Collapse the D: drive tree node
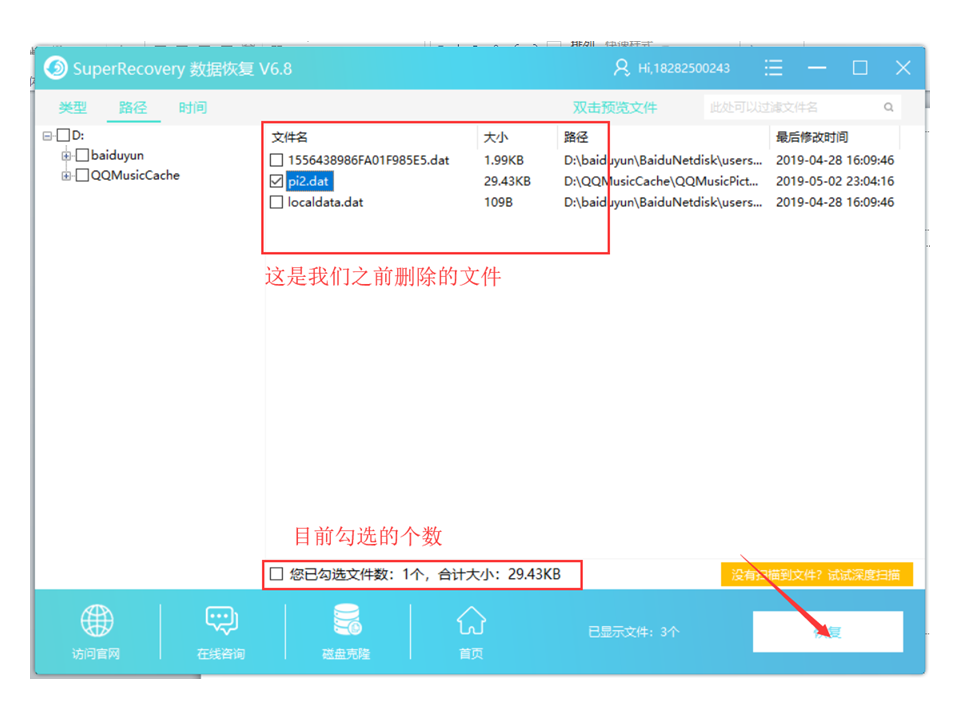The image size is (960, 720). (x=47, y=136)
